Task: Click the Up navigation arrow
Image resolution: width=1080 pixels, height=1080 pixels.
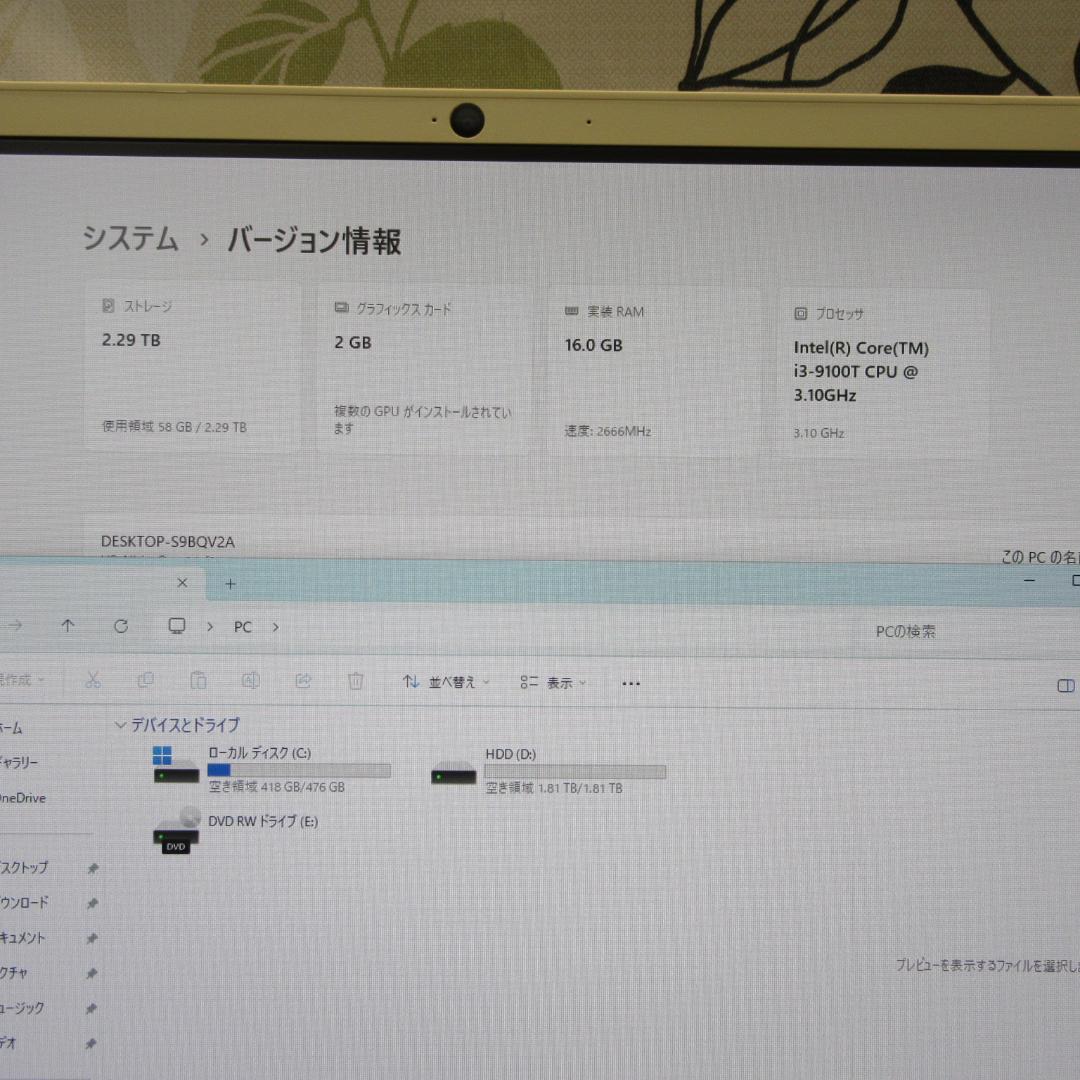Action: (x=68, y=626)
